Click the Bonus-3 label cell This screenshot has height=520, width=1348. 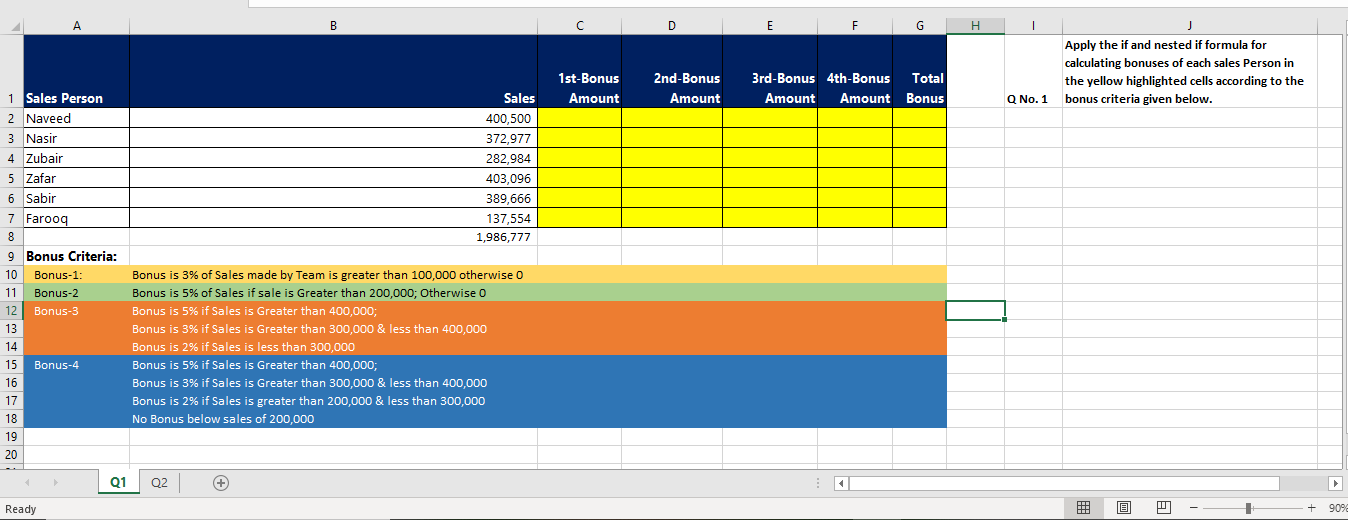click(x=76, y=310)
